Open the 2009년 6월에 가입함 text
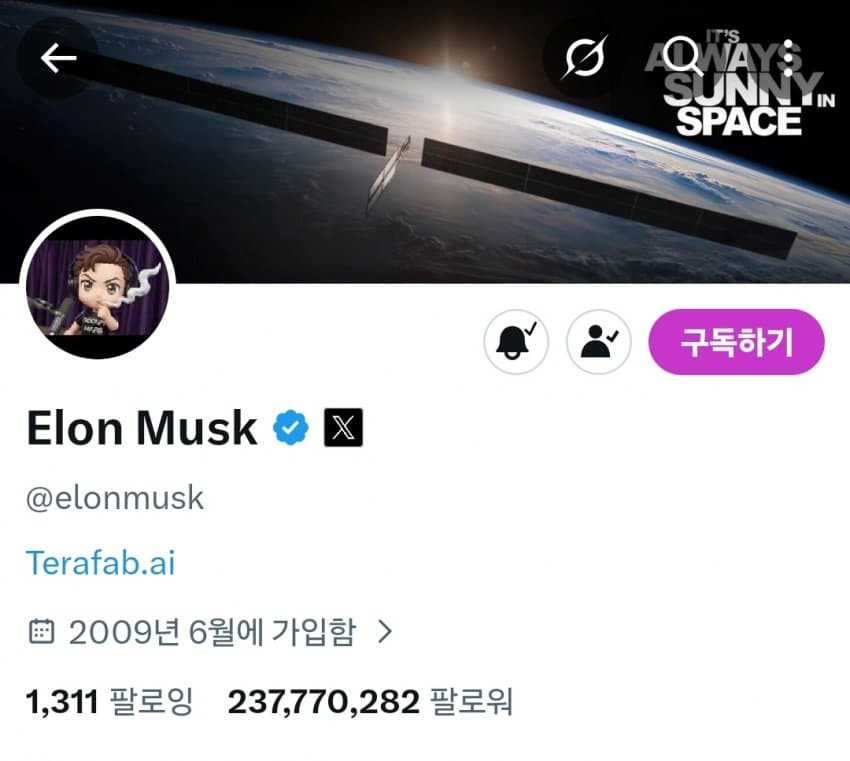 coord(212,631)
